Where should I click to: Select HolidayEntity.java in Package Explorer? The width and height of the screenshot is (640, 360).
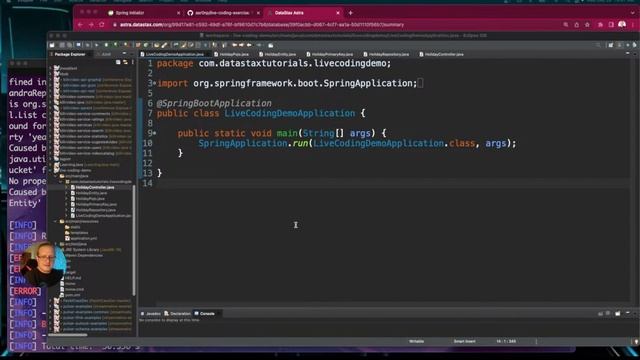click(x=91, y=193)
